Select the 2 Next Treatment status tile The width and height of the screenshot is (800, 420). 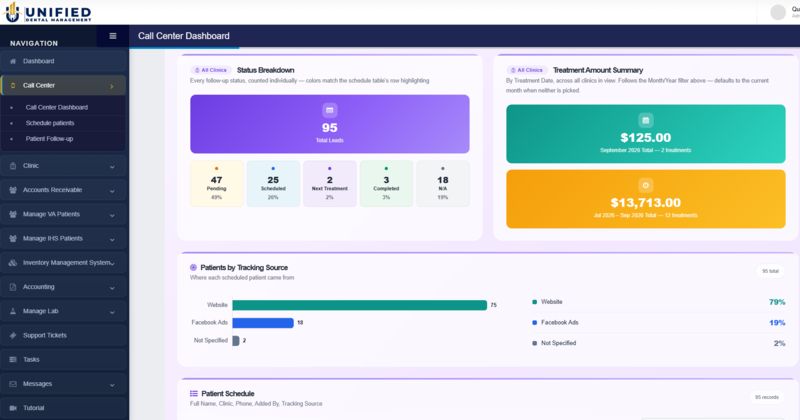coord(330,184)
